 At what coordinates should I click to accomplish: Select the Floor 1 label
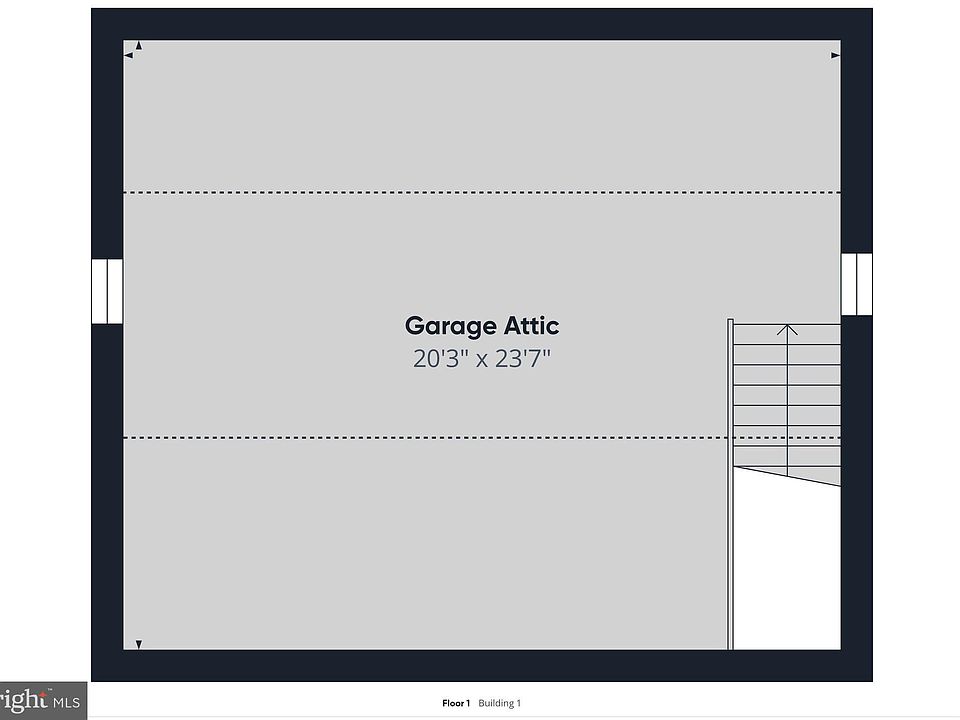456,703
